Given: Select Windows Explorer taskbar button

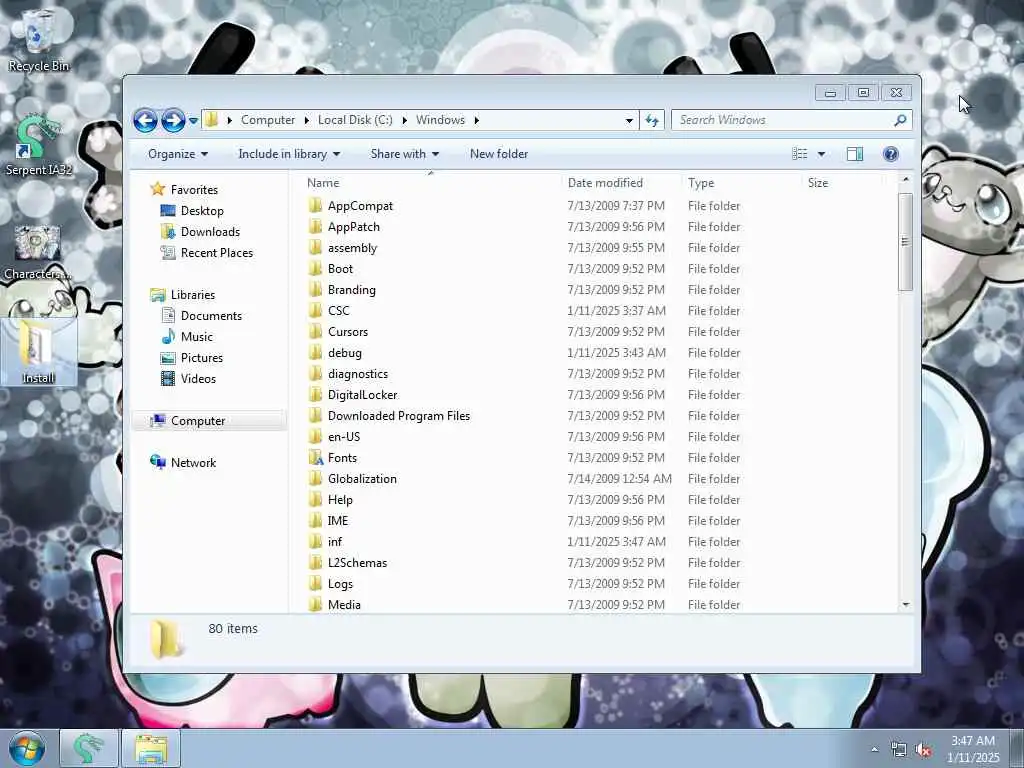Looking at the screenshot, I should 151,748.
